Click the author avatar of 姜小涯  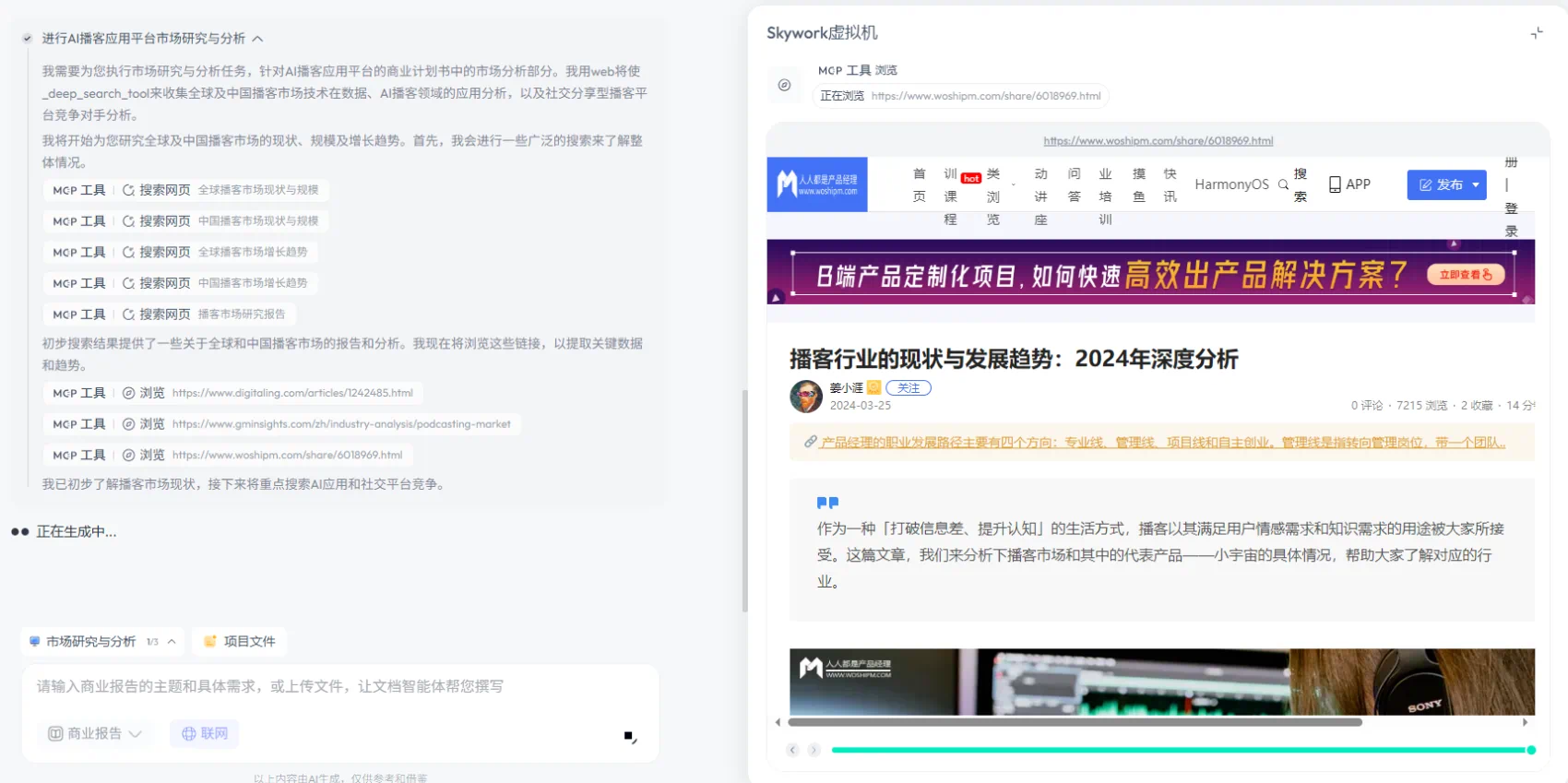coord(806,397)
